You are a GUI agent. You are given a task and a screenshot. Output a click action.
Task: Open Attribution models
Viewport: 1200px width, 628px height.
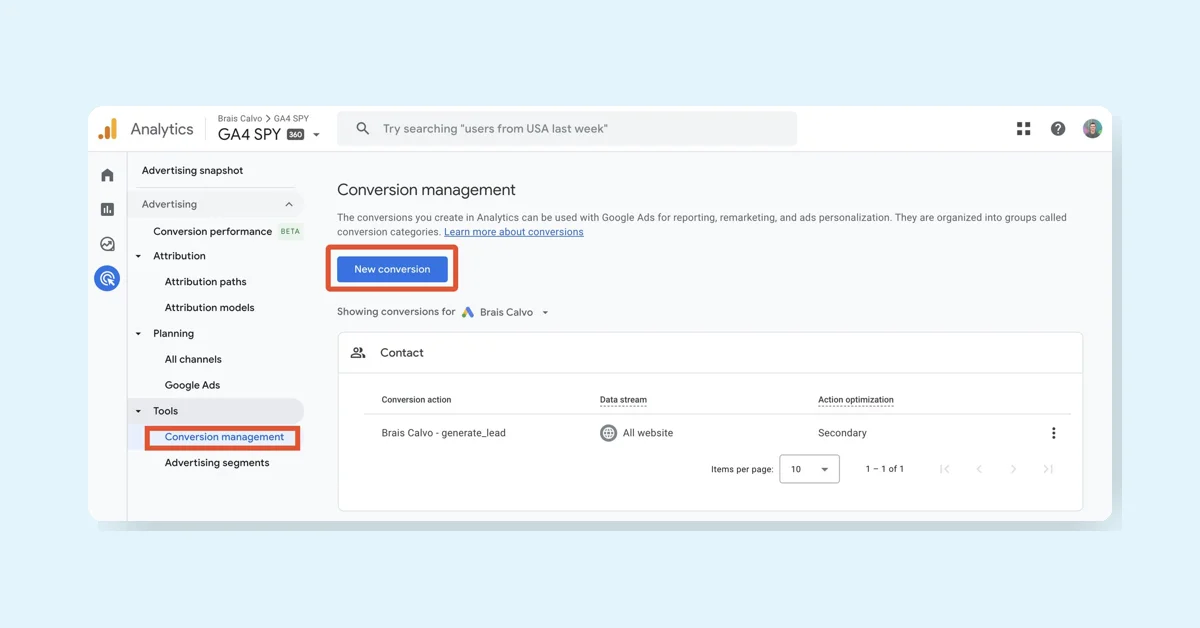209,308
